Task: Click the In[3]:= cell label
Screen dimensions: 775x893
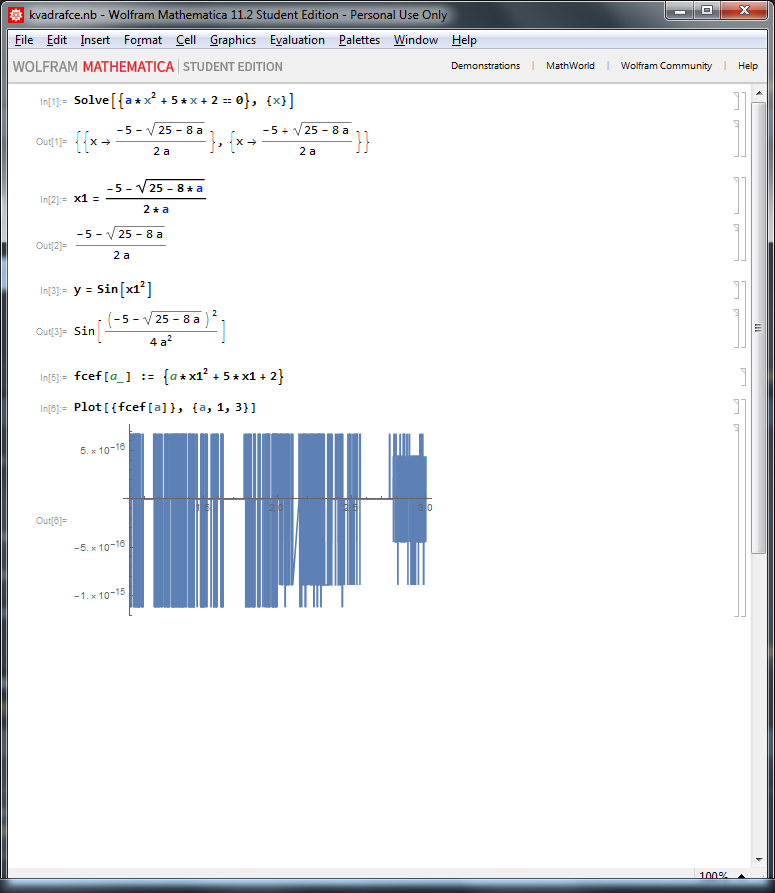Action: [53, 290]
